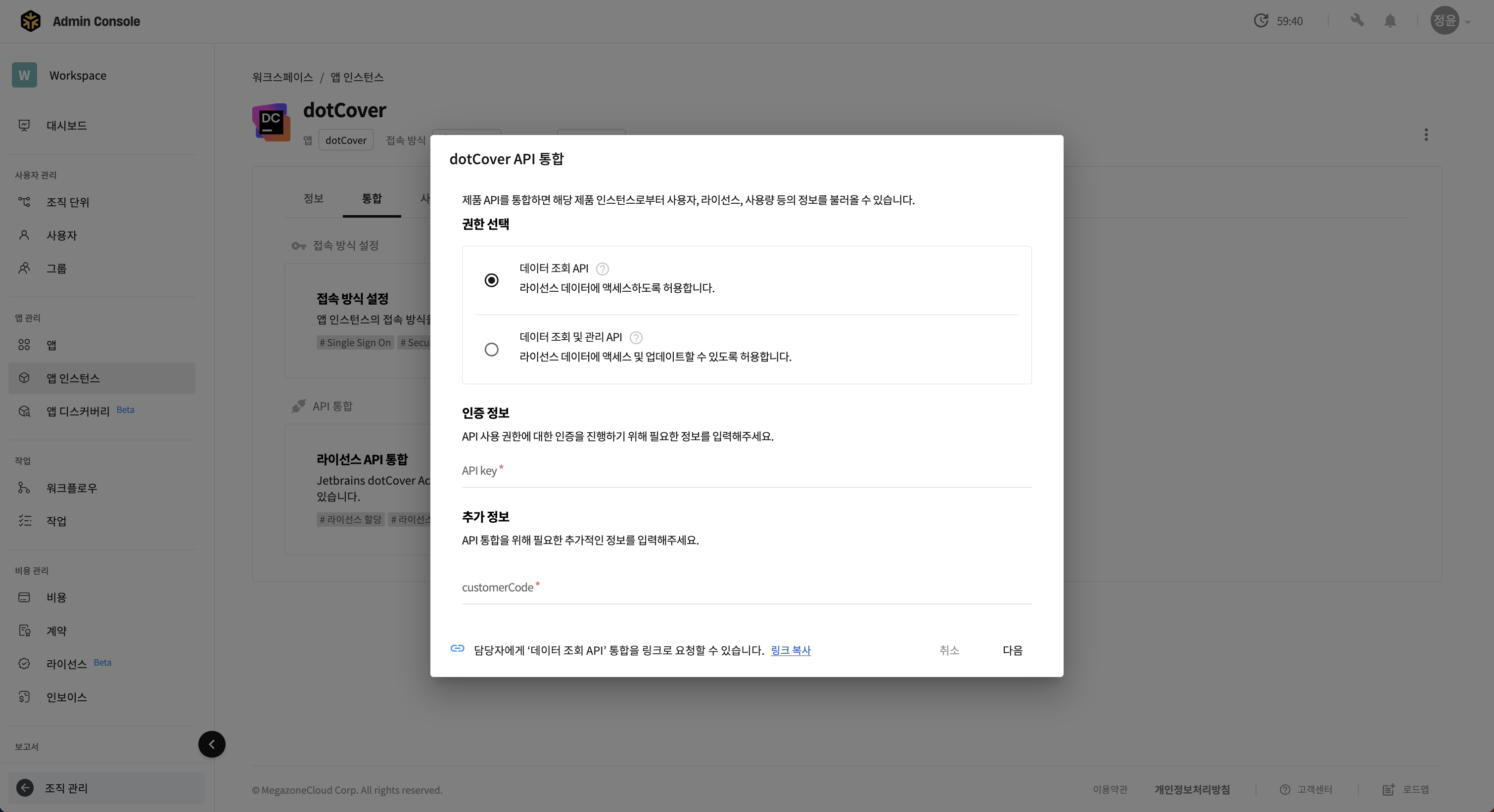The width and height of the screenshot is (1494, 812).
Task: Switch to the 통합 tab
Action: (x=372, y=198)
